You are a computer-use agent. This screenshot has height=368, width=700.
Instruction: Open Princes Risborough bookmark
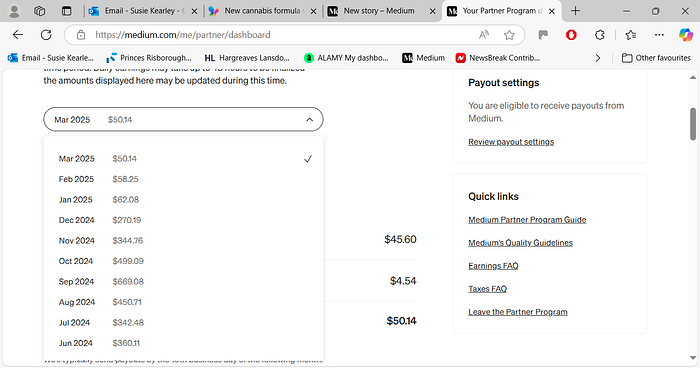click(149, 58)
